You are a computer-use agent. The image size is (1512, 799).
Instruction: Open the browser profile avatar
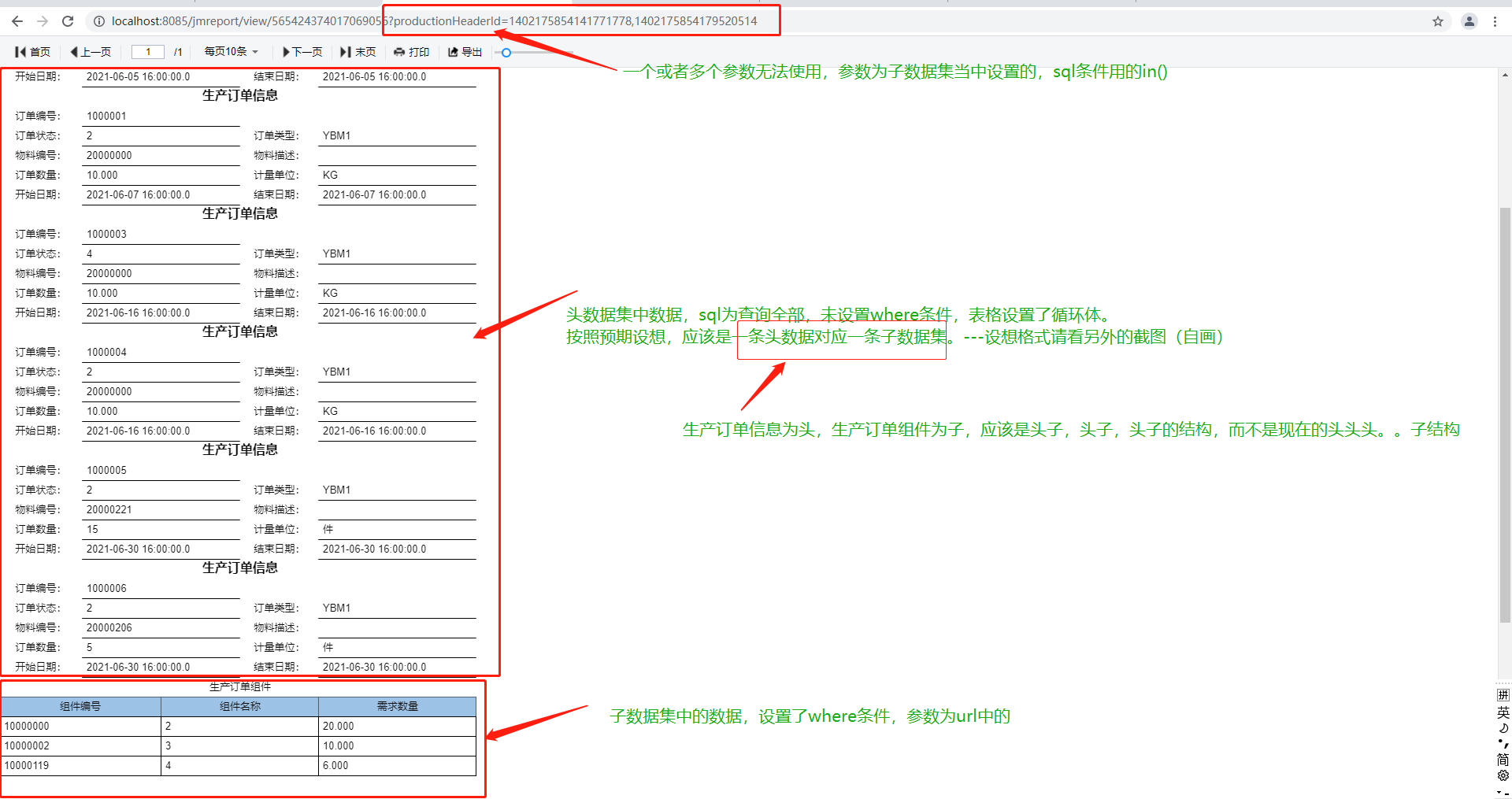[x=1469, y=21]
